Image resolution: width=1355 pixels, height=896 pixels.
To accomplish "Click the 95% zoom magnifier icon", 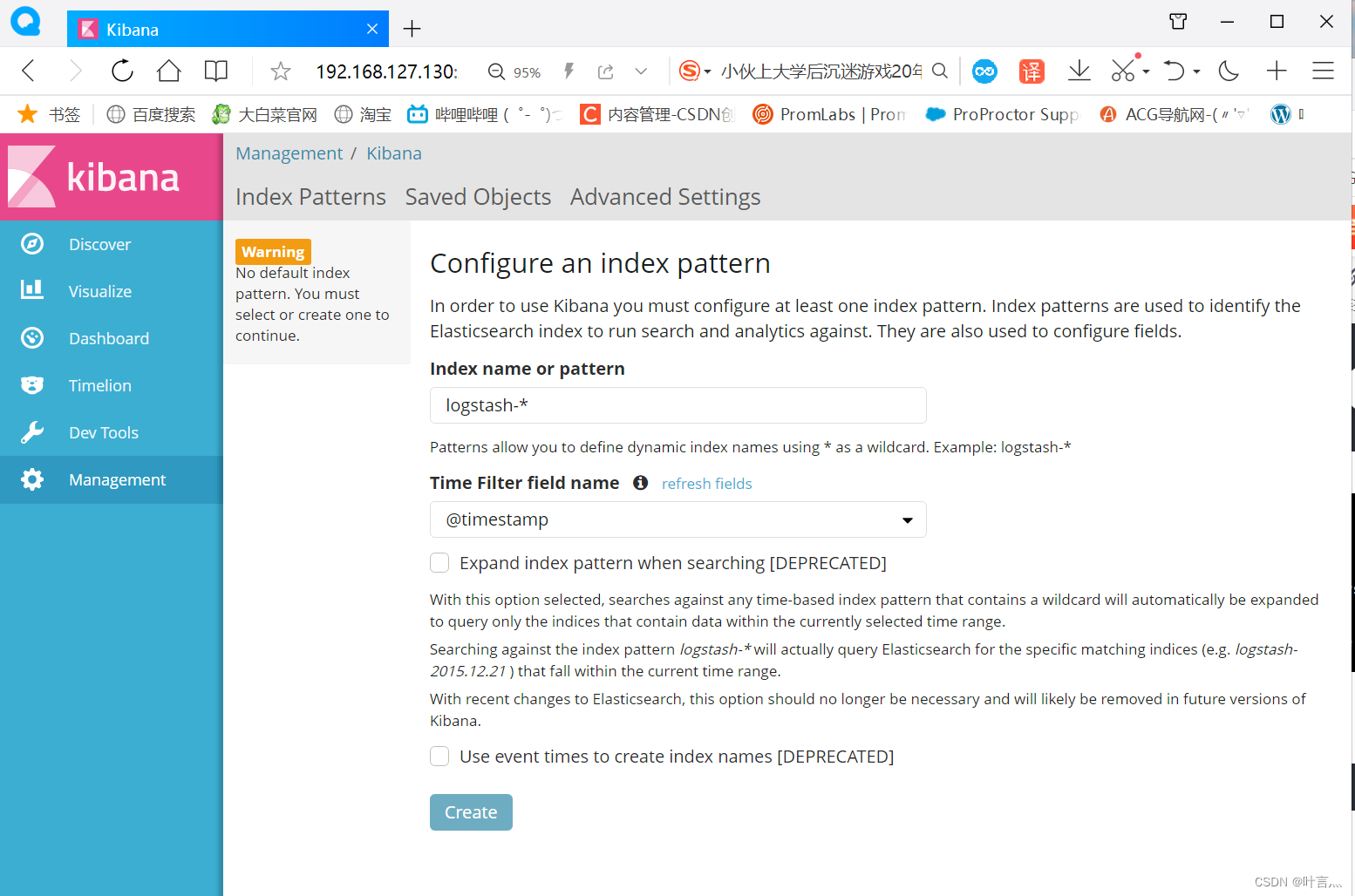I will click(x=496, y=71).
